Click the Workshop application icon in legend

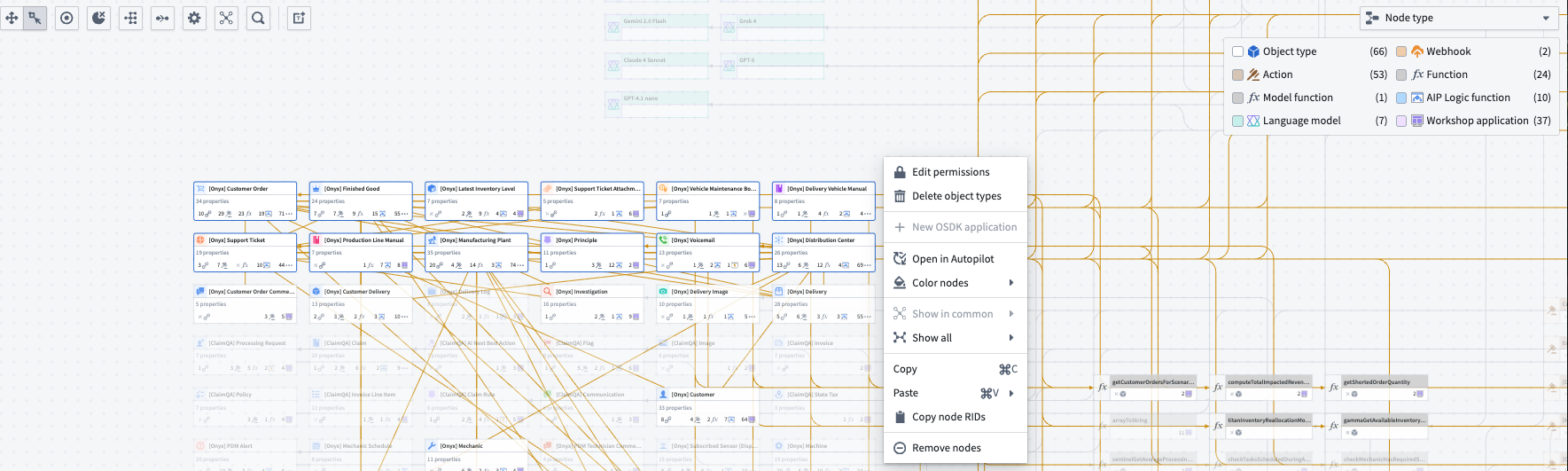coord(1417,121)
